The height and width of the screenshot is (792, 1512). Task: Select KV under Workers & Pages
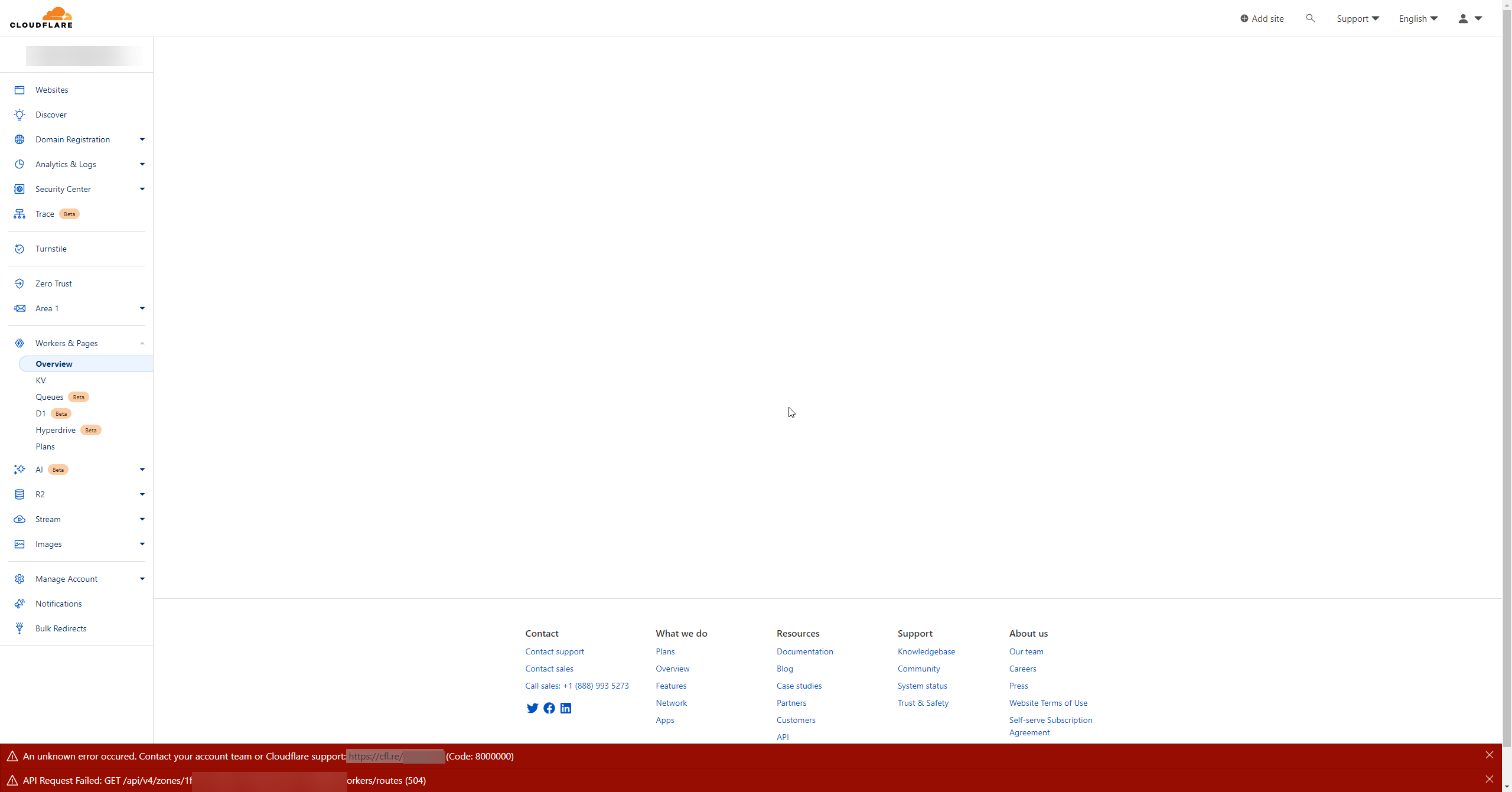click(x=41, y=380)
